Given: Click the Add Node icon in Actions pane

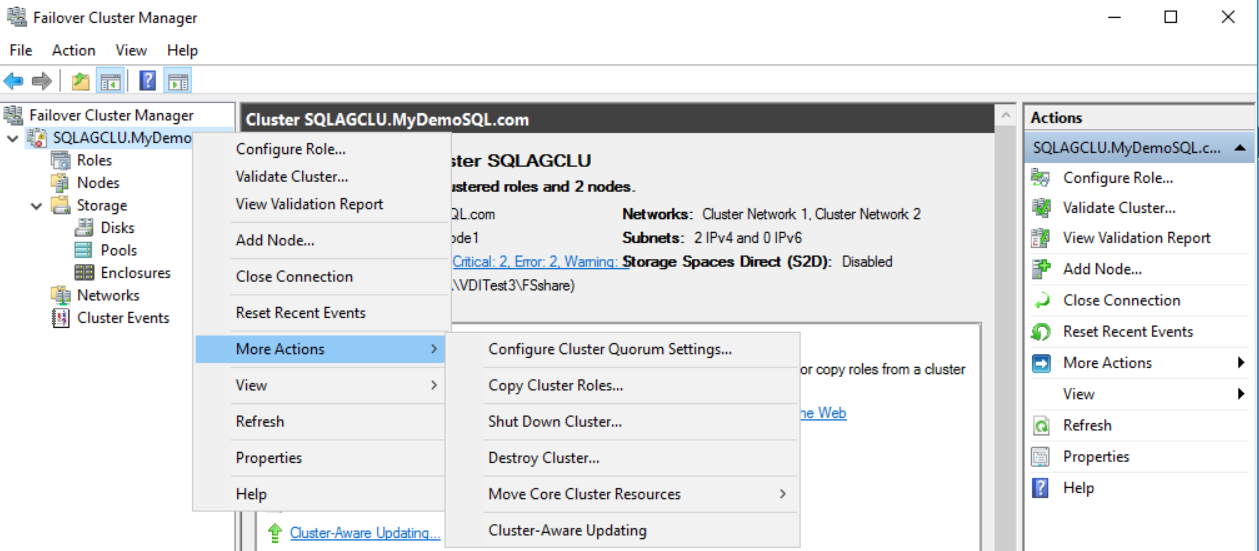Looking at the screenshot, I should click(1041, 269).
